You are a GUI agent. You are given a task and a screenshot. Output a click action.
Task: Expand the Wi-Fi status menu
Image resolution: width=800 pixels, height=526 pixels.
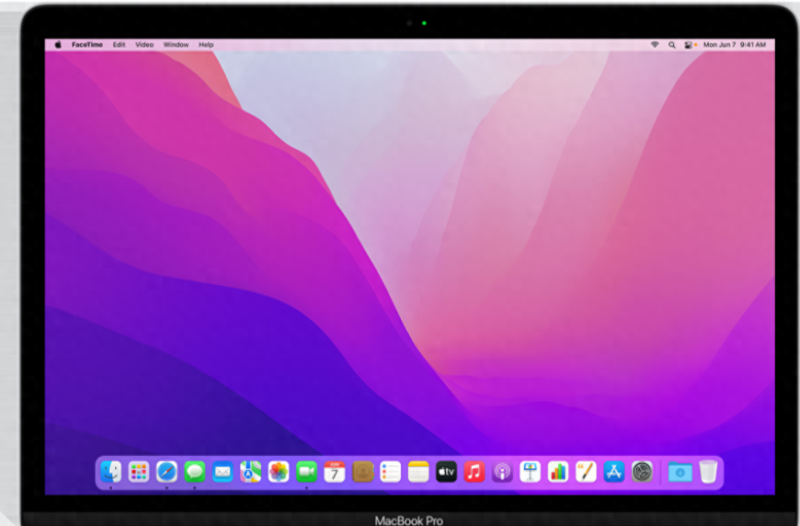[655, 45]
